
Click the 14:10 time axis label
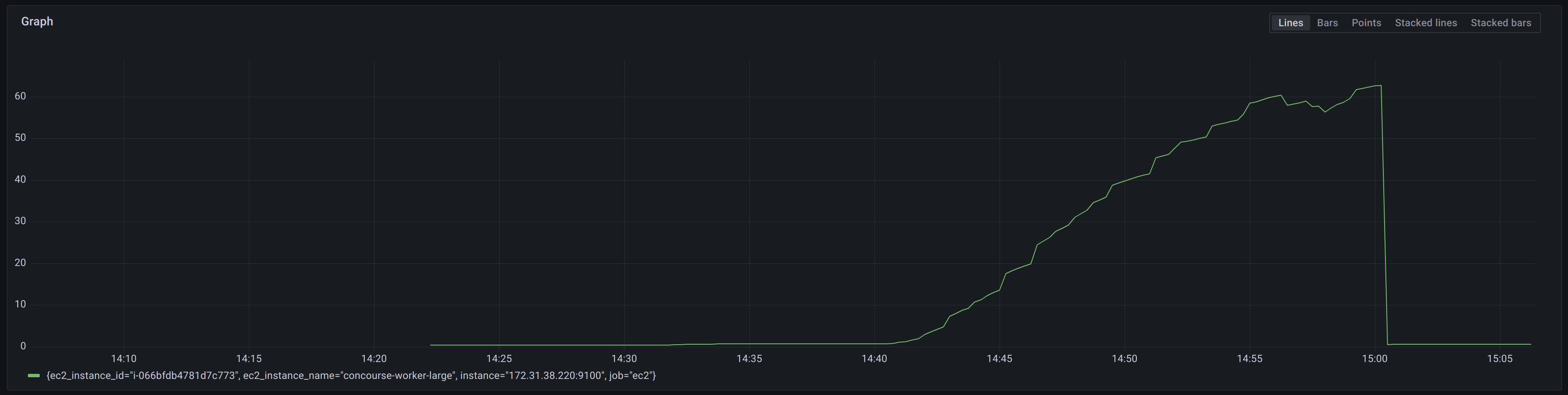point(125,359)
